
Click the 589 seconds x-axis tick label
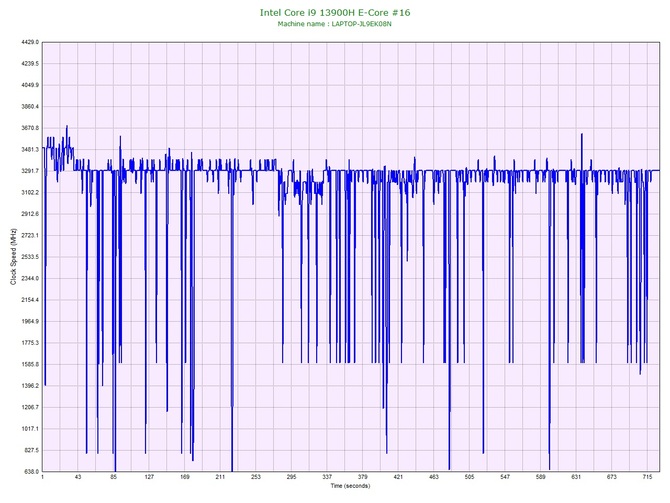coord(541,477)
